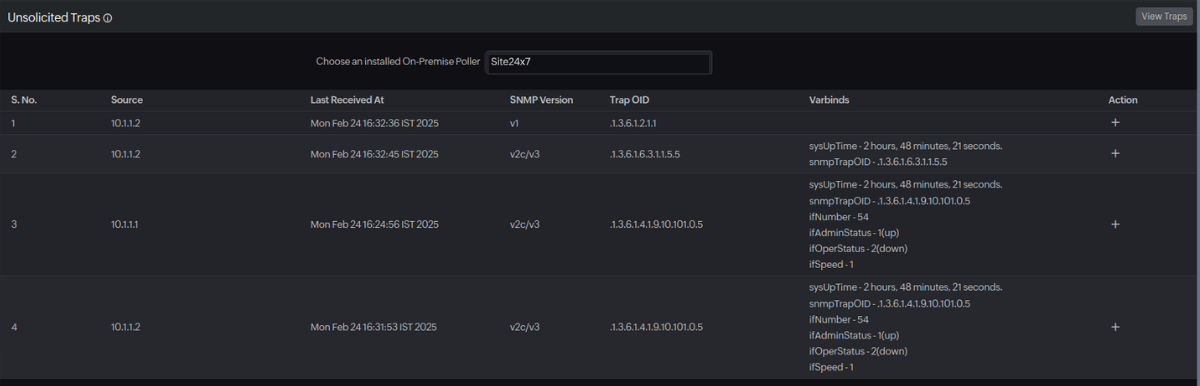Open the View Traps button
1200x386 pixels.
point(1164,16)
